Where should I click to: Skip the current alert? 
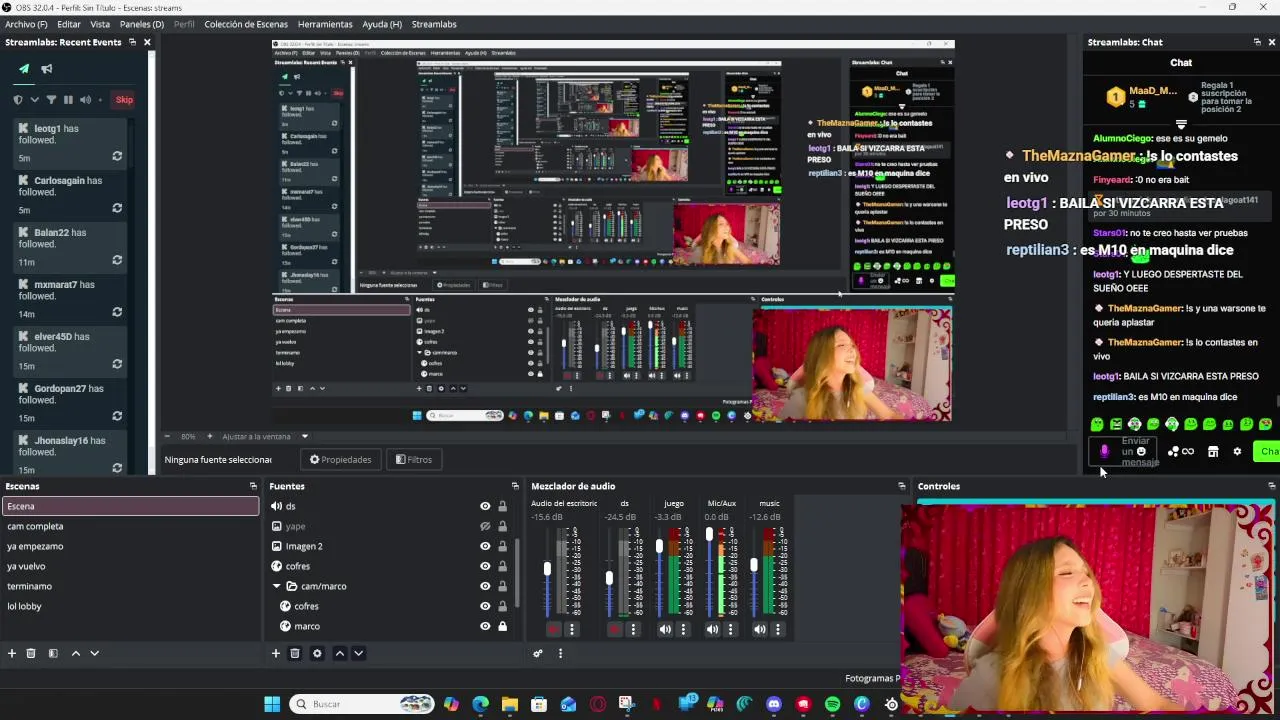click(124, 100)
